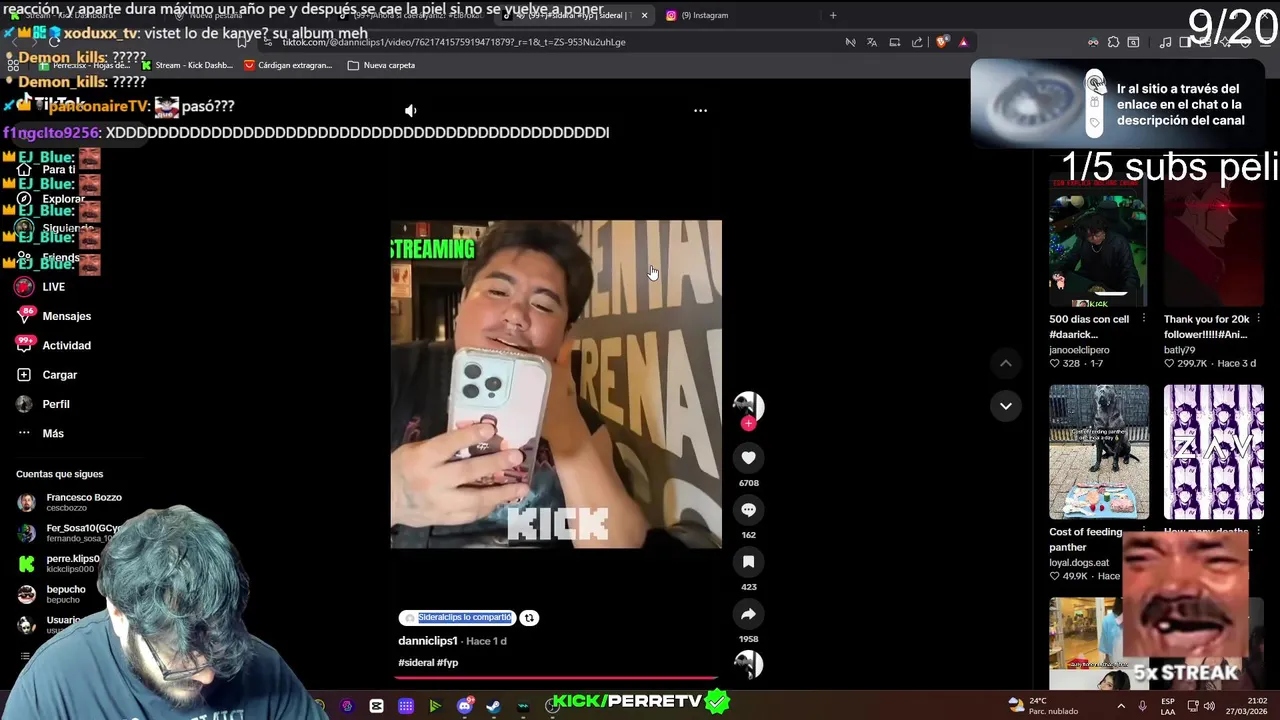This screenshot has width=1280, height=720.
Task: Open Discord from the taskbar
Action: (464, 706)
